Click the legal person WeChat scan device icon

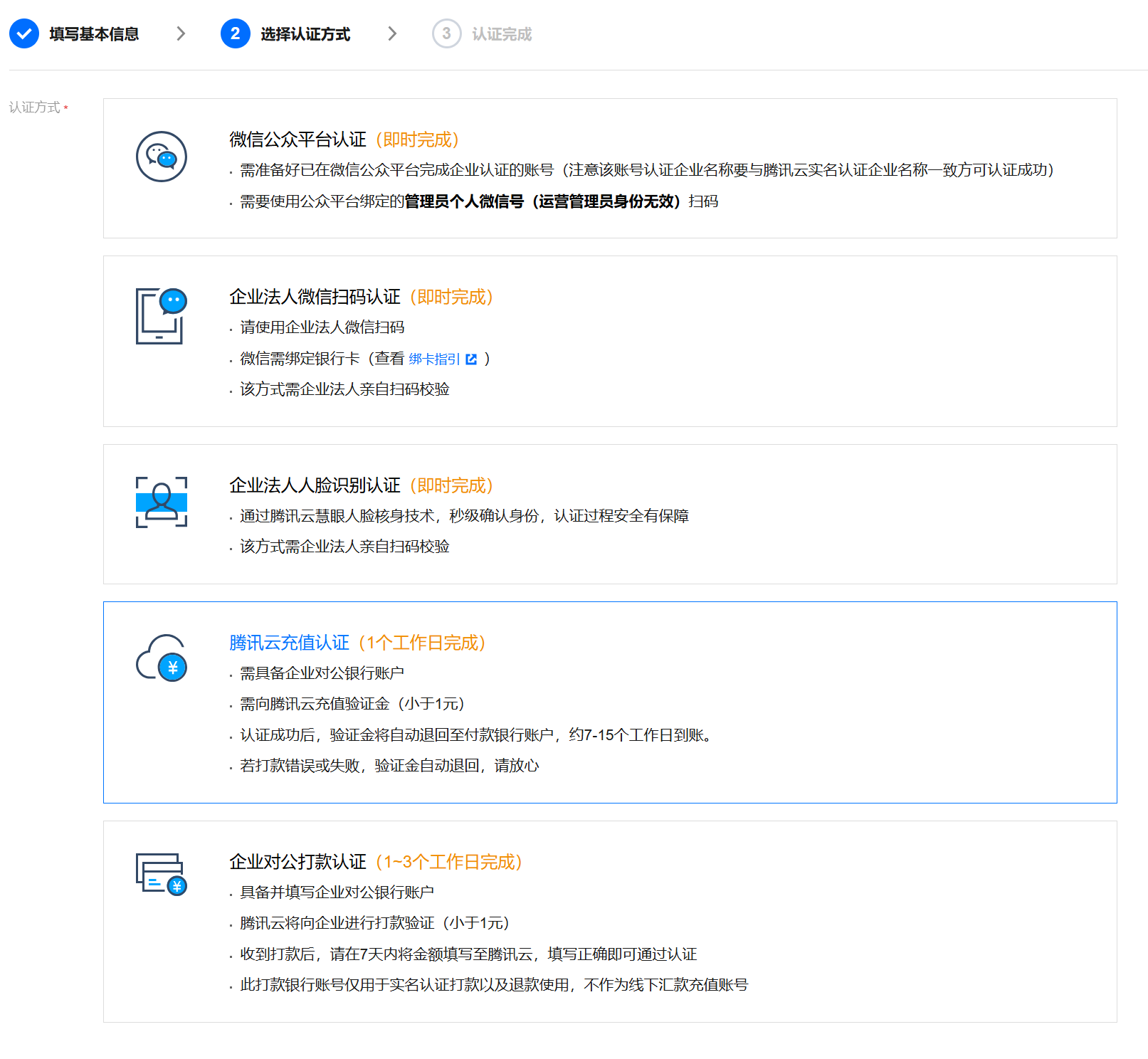click(162, 316)
